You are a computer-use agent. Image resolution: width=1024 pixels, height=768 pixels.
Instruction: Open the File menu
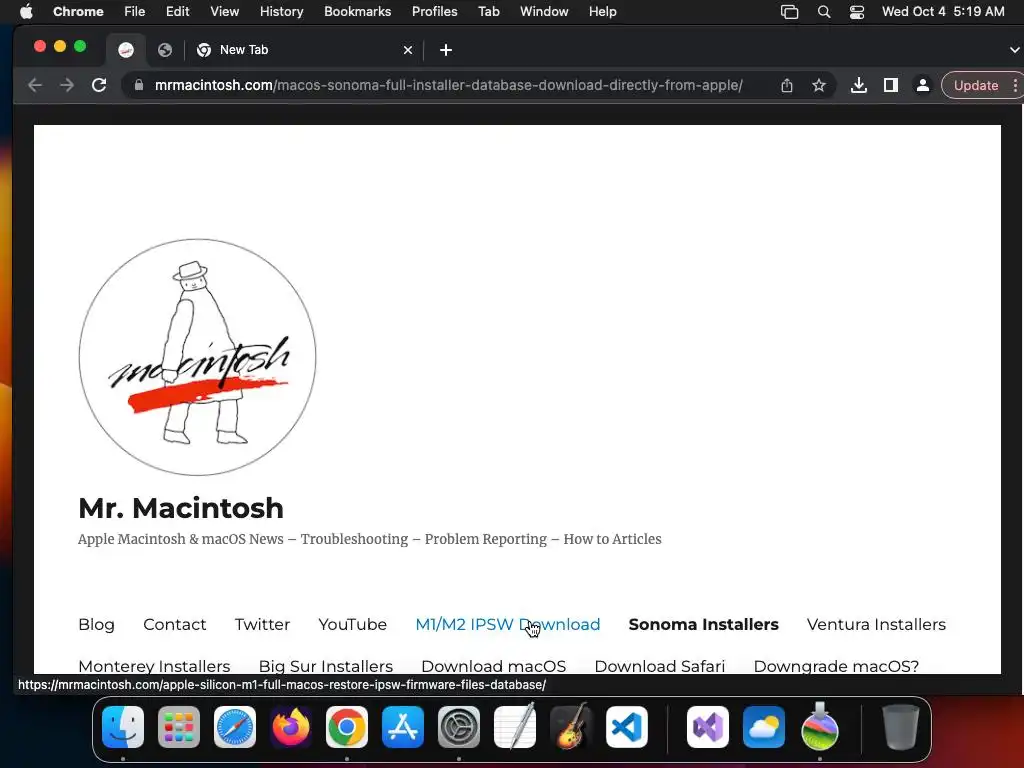point(135,11)
